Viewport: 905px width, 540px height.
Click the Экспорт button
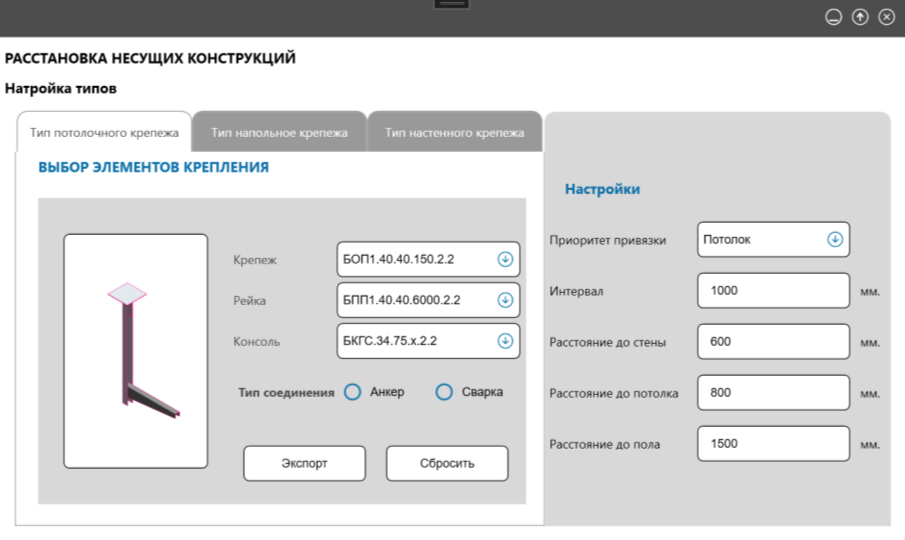[304, 463]
